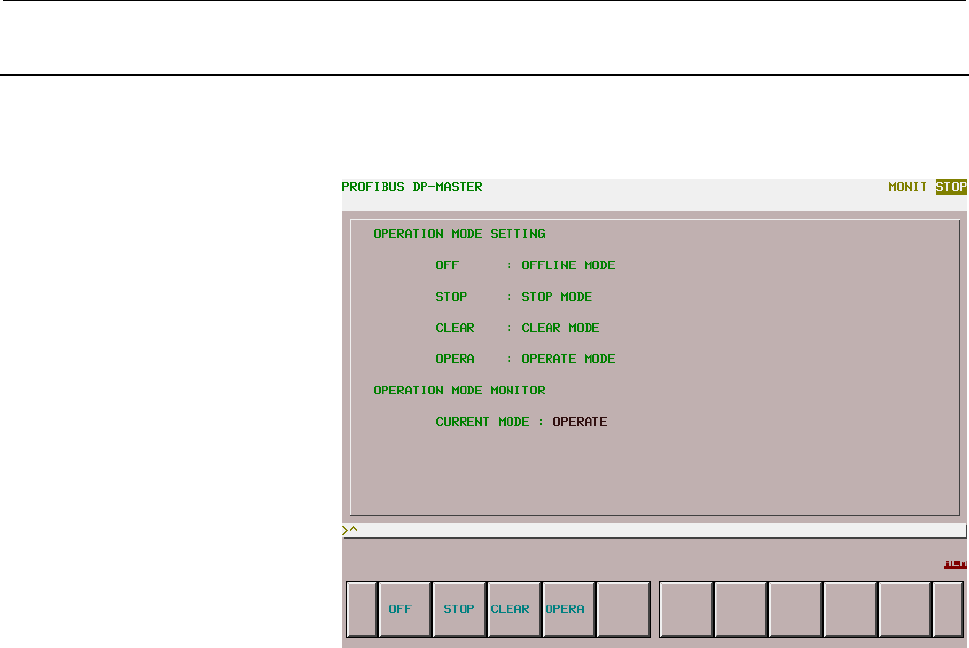Click the PROFIBUS DP-MASTER screen title
Viewport: 969px width, 648px height.
412,187
